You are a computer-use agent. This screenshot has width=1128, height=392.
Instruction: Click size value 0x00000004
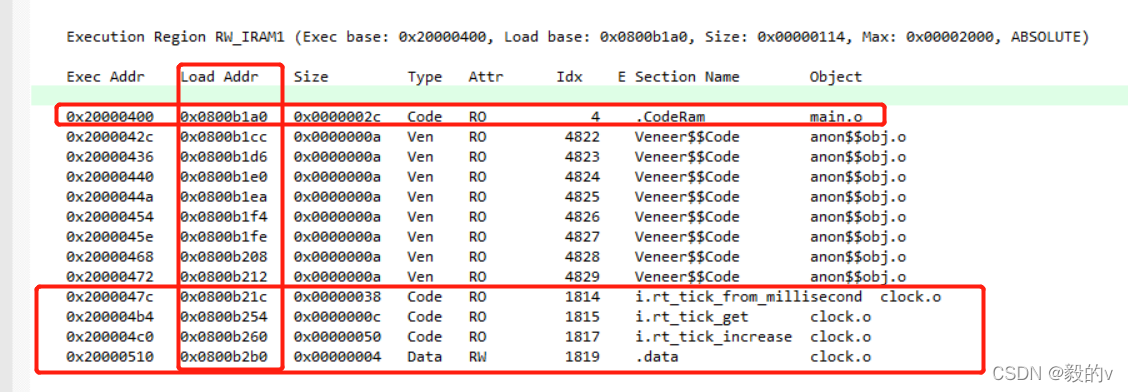click(x=337, y=357)
